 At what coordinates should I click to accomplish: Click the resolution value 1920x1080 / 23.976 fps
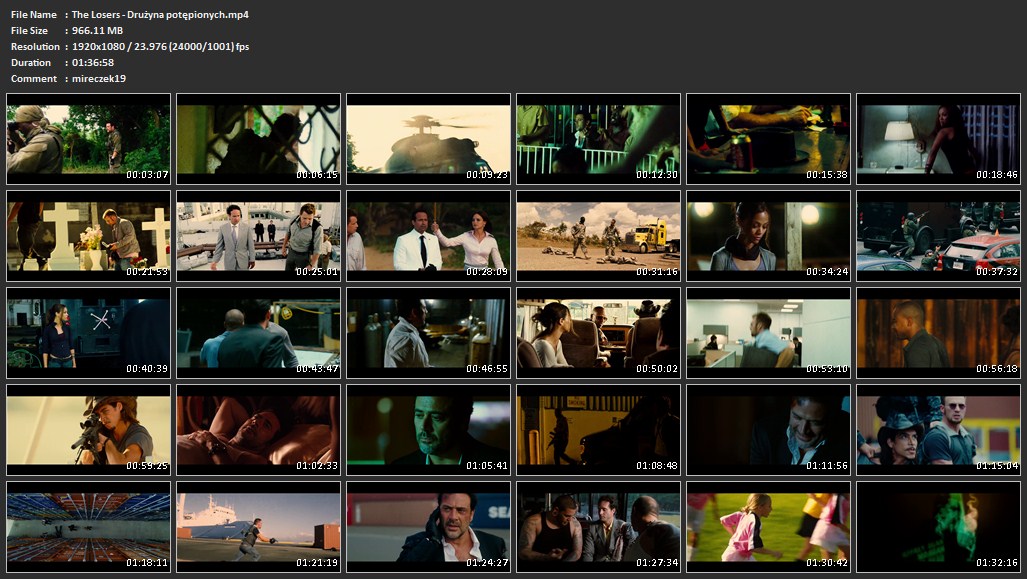tap(160, 47)
